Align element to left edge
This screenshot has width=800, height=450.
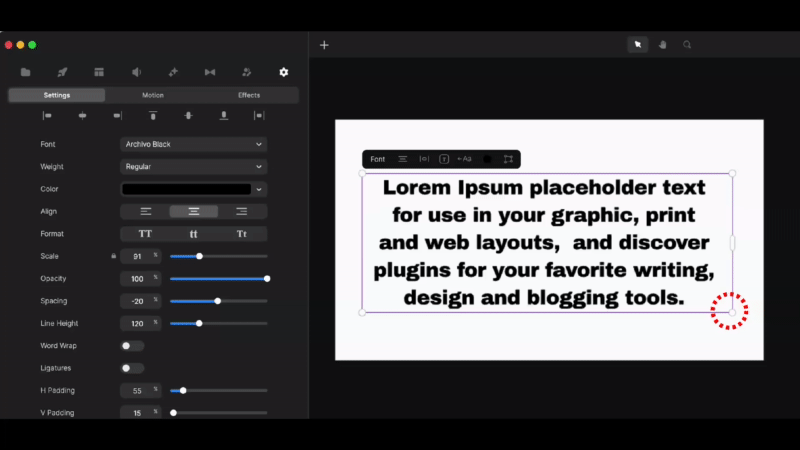[x=47, y=116]
